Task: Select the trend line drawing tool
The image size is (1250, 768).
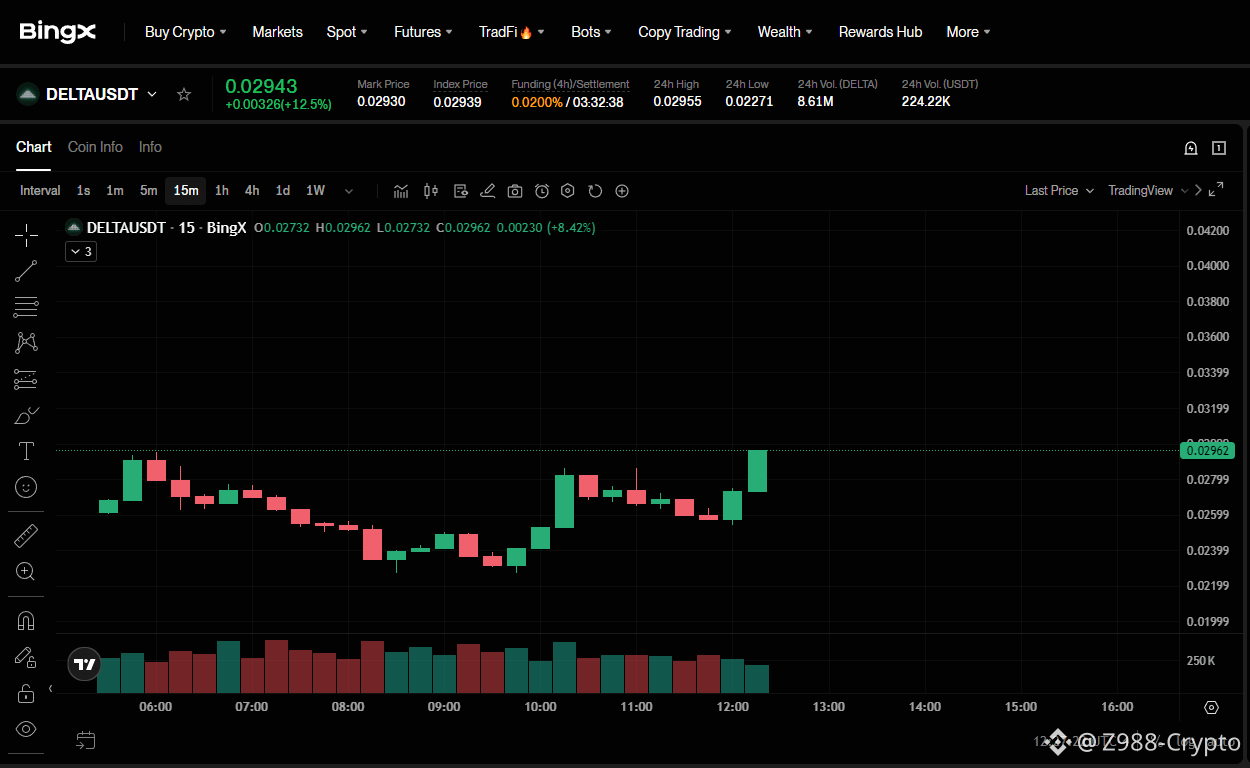Action: coord(26,271)
